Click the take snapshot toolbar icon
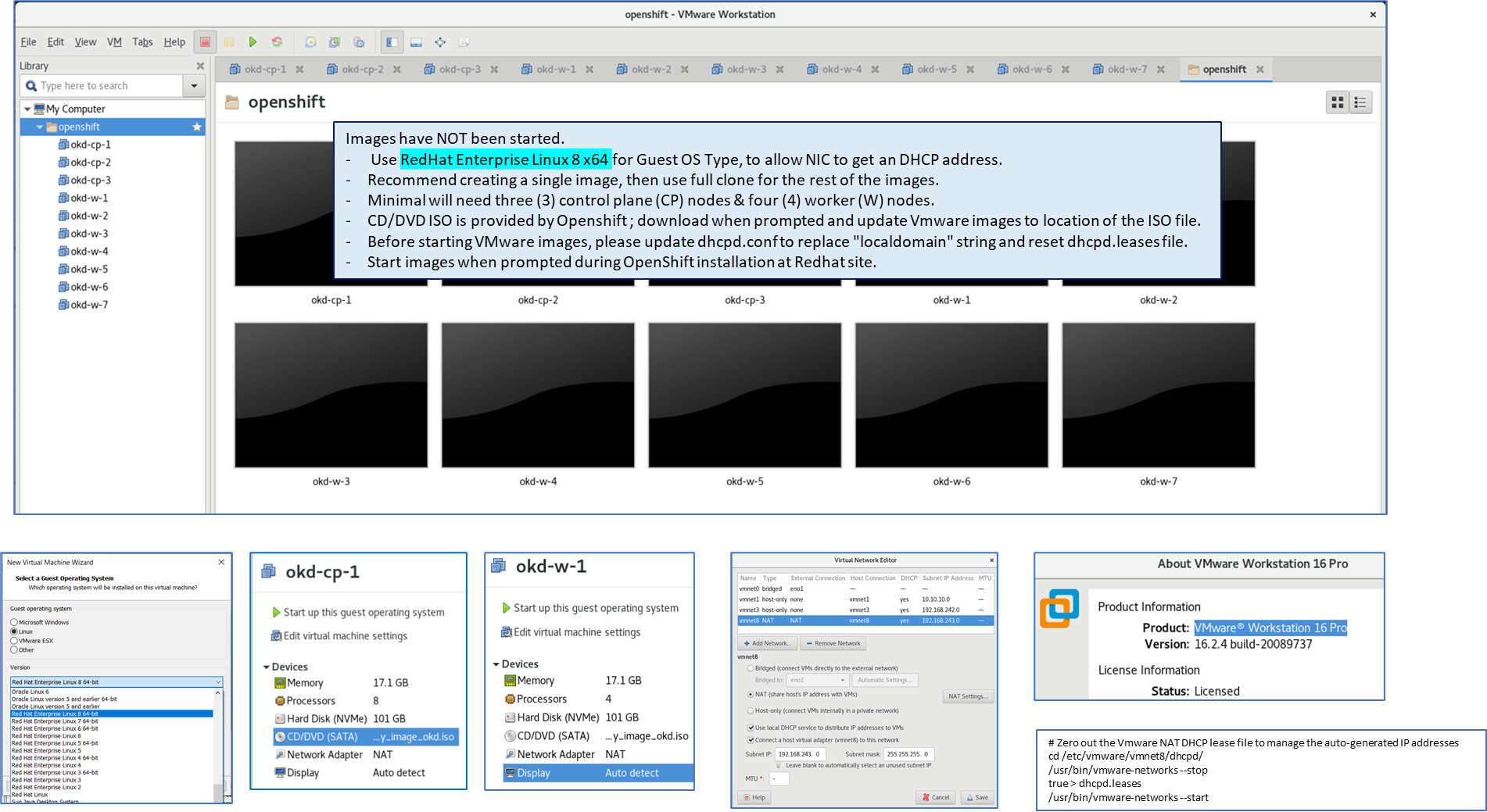1487x812 pixels. coord(310,42)
